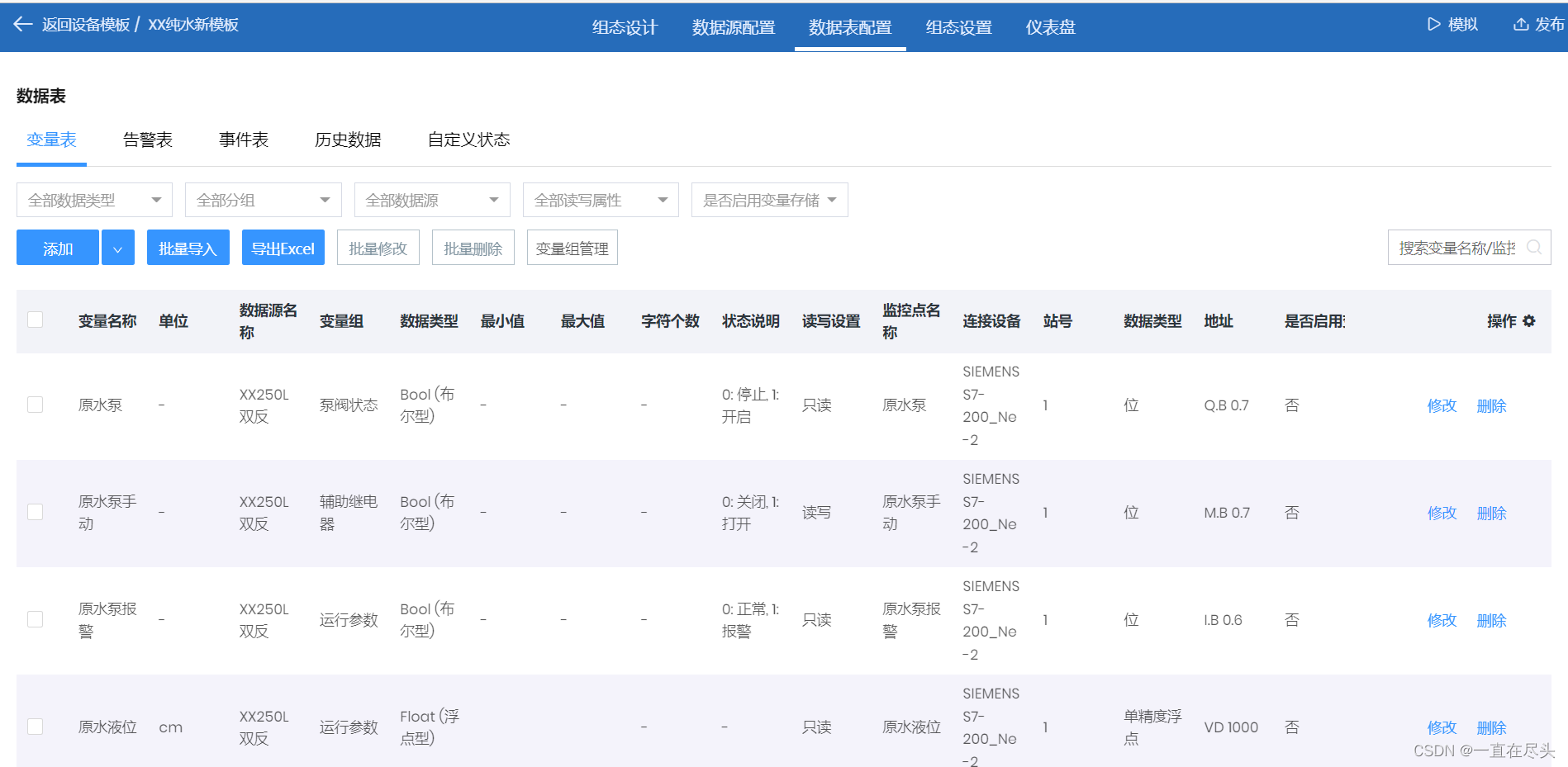Image resolution: width=1568 pixels, height=767 pixels.
Task: Click 修改 for the 原水泵报警 row
Action: (1442, 620)
